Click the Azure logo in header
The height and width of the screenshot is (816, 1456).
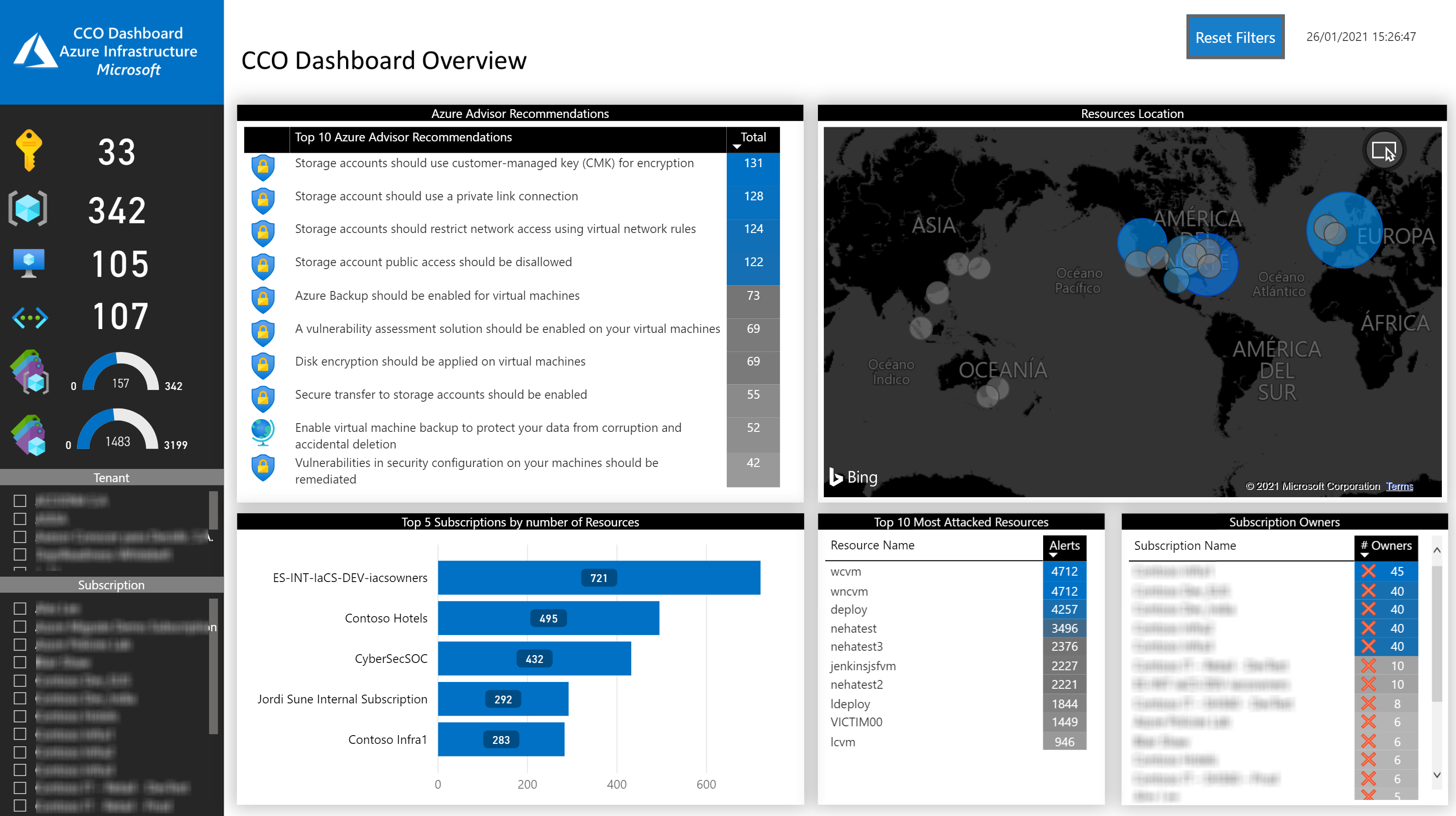pyautogui.click(x=35, y=51)
